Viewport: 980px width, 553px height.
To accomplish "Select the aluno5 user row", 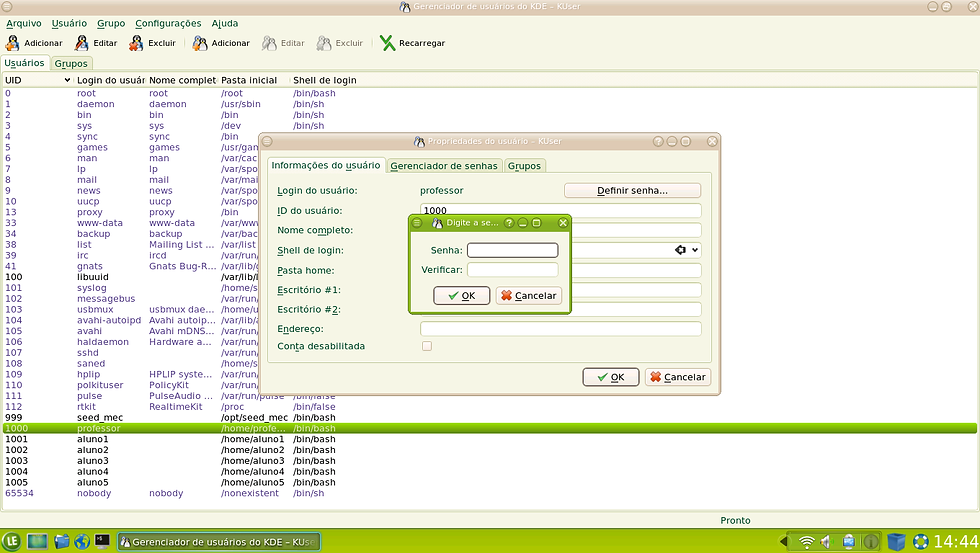I will click(x=489, y=482).
